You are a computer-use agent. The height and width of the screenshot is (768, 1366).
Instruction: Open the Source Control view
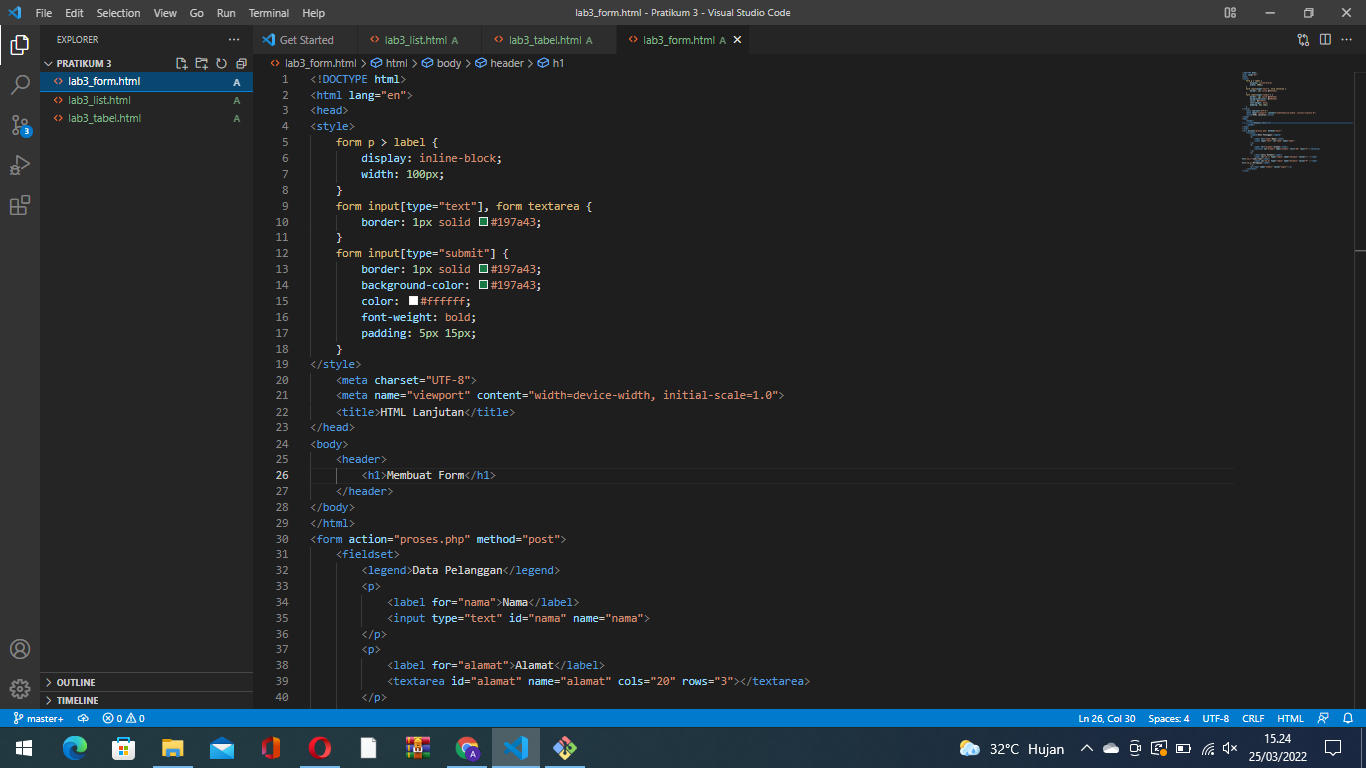20,125
